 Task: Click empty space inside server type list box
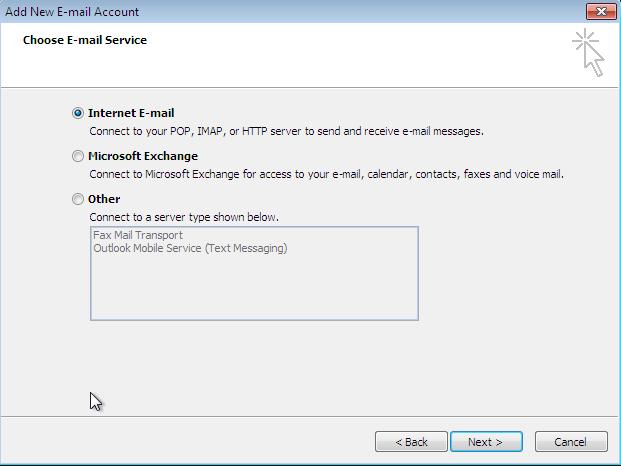(254, 289)
